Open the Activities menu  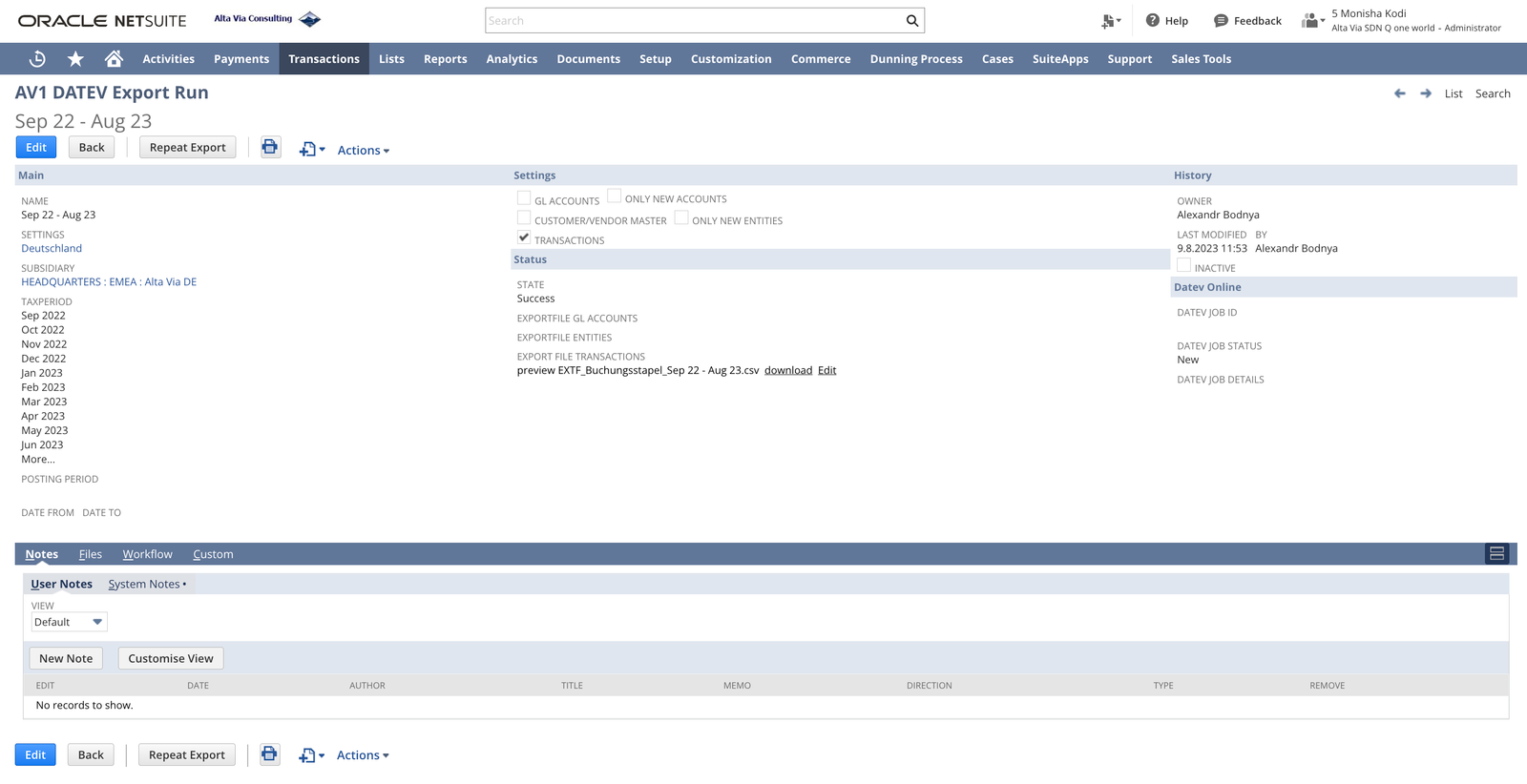click(169, 59)
